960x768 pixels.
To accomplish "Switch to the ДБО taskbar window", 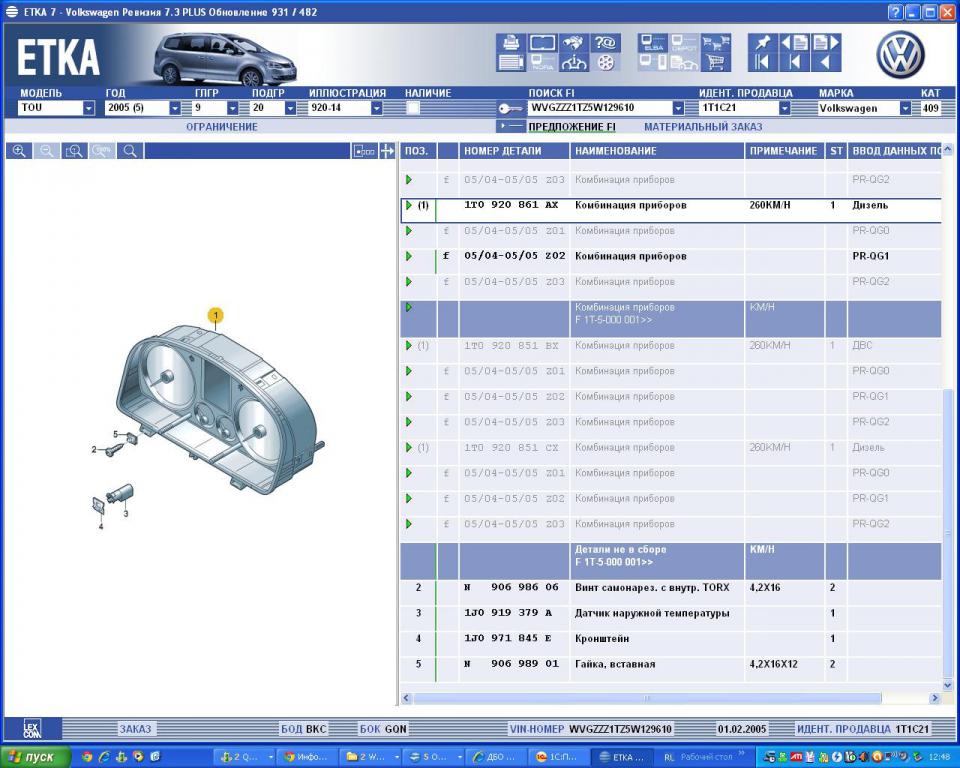I will tap(495, 757).
